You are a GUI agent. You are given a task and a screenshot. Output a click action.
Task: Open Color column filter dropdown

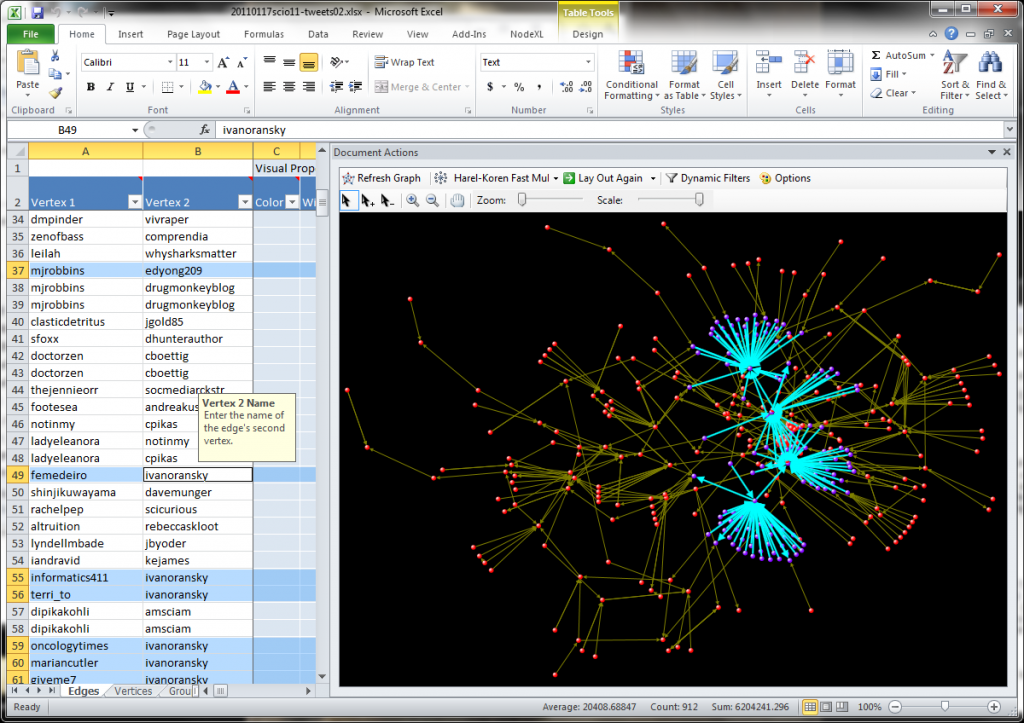tap(292, 202)
